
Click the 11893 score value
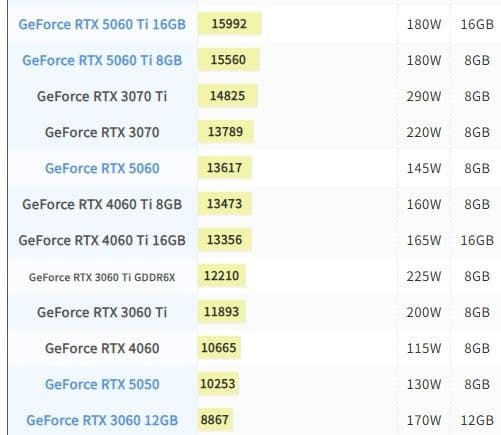(221, 312)
